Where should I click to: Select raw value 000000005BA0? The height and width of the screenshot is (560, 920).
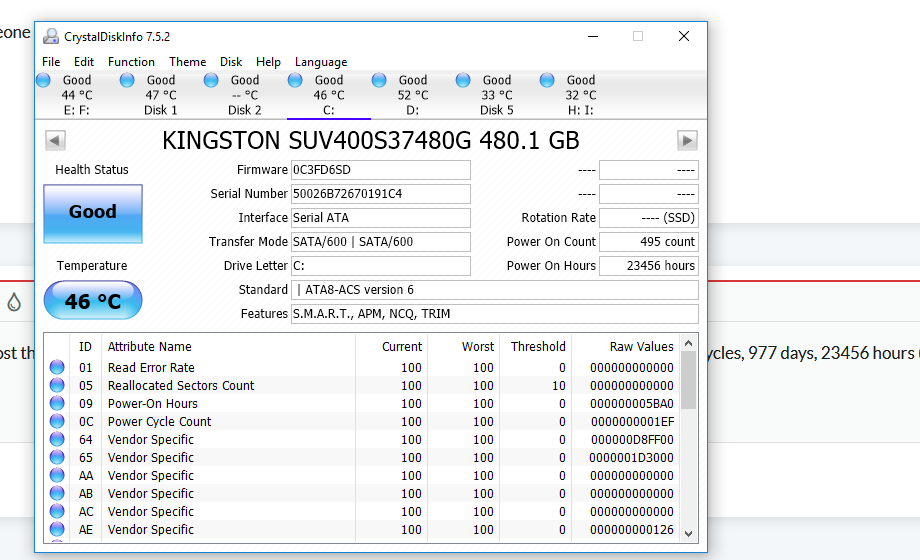pos(632,404)
